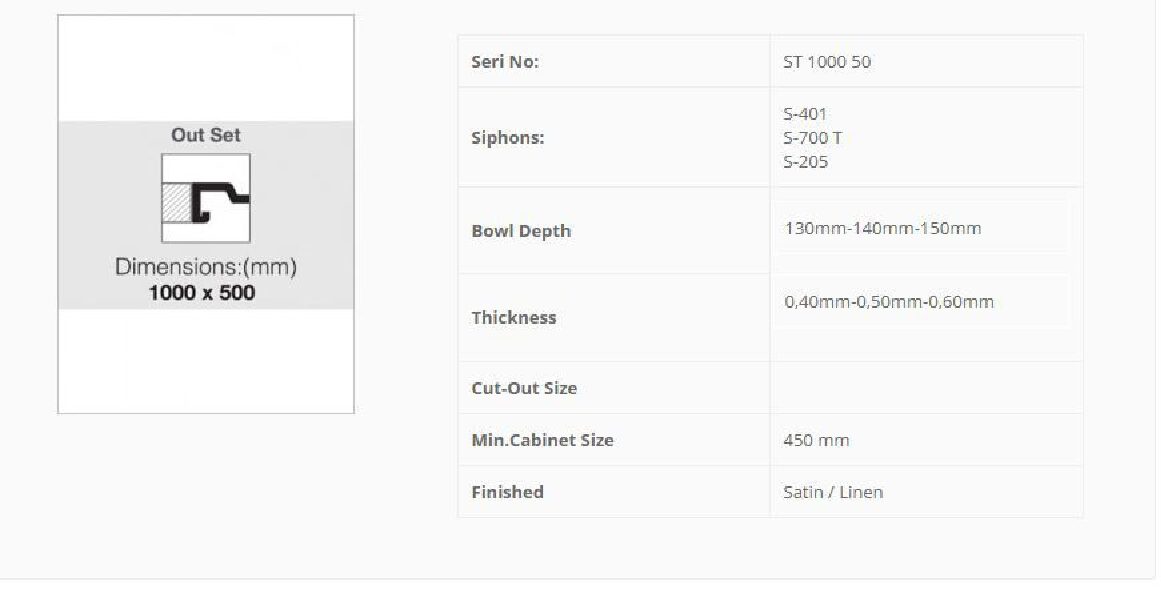1161x597 pixels.
Task: Click the "Seri No:" row label
Action: click(505, 62)
